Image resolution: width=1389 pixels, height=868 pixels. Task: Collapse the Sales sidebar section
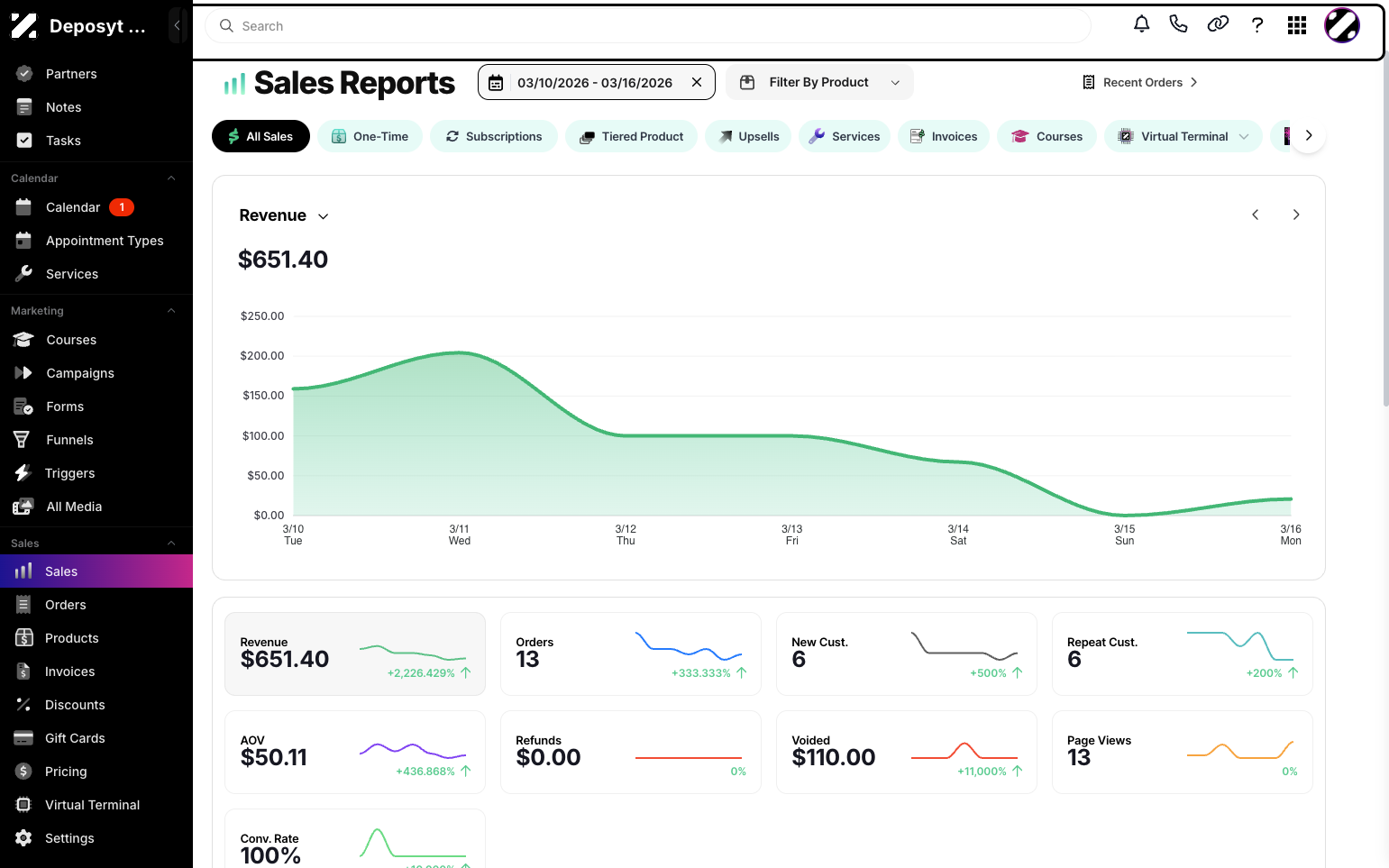[x=171, y=544]
